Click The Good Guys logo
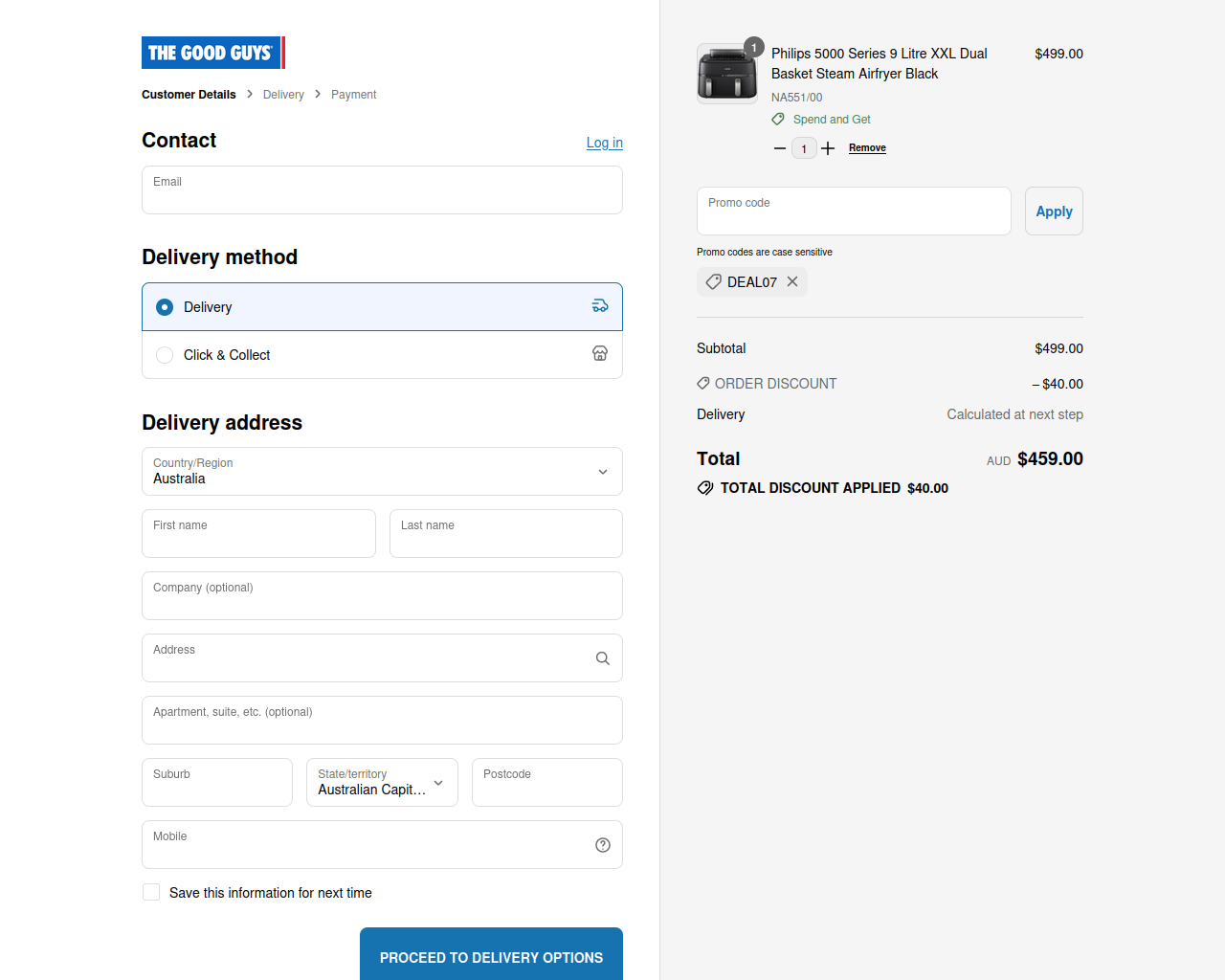The image size is (1225, 980). coord(213,53)
